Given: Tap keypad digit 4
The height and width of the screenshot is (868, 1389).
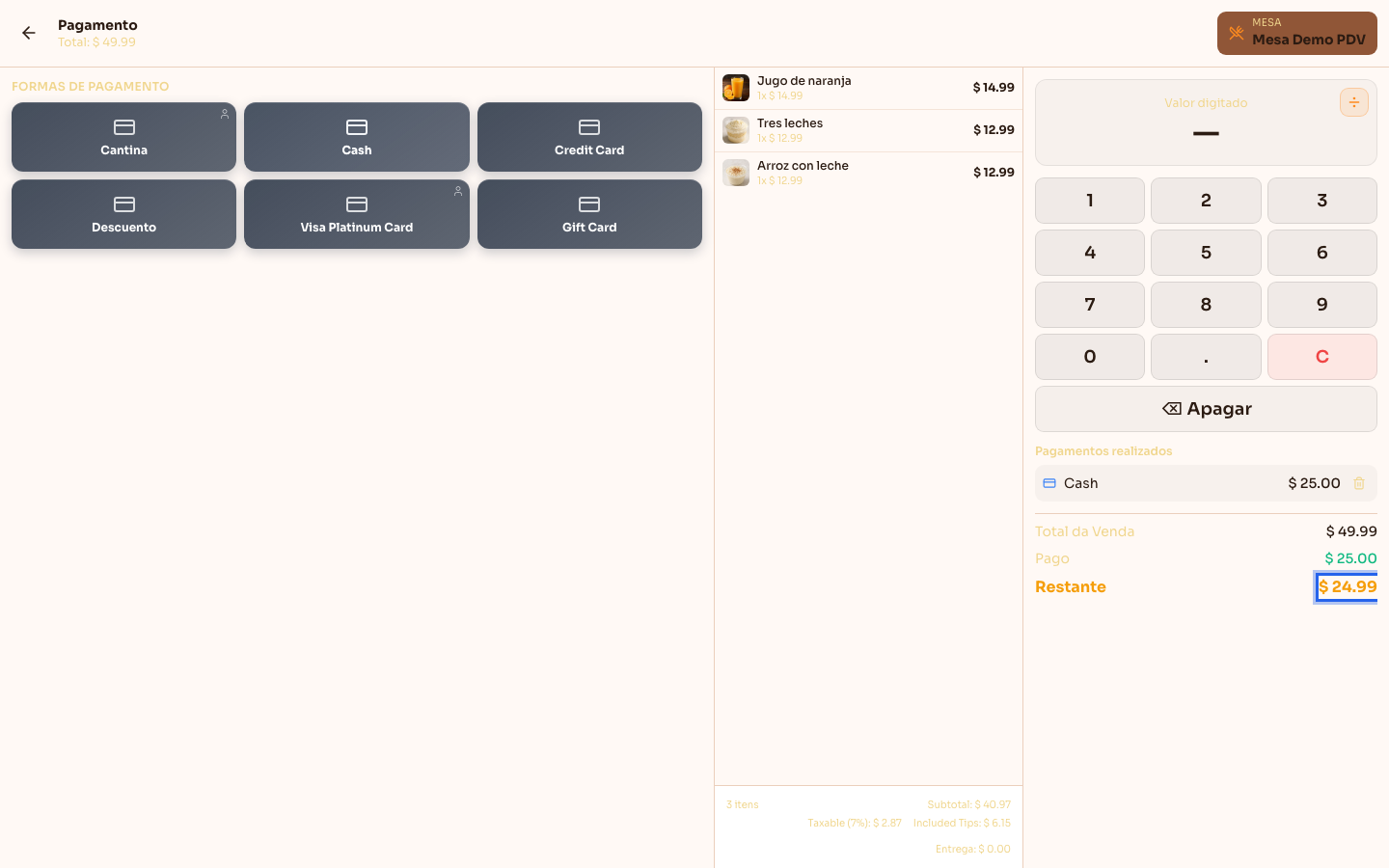Looking at the screenshot, I should [1090, 253].
